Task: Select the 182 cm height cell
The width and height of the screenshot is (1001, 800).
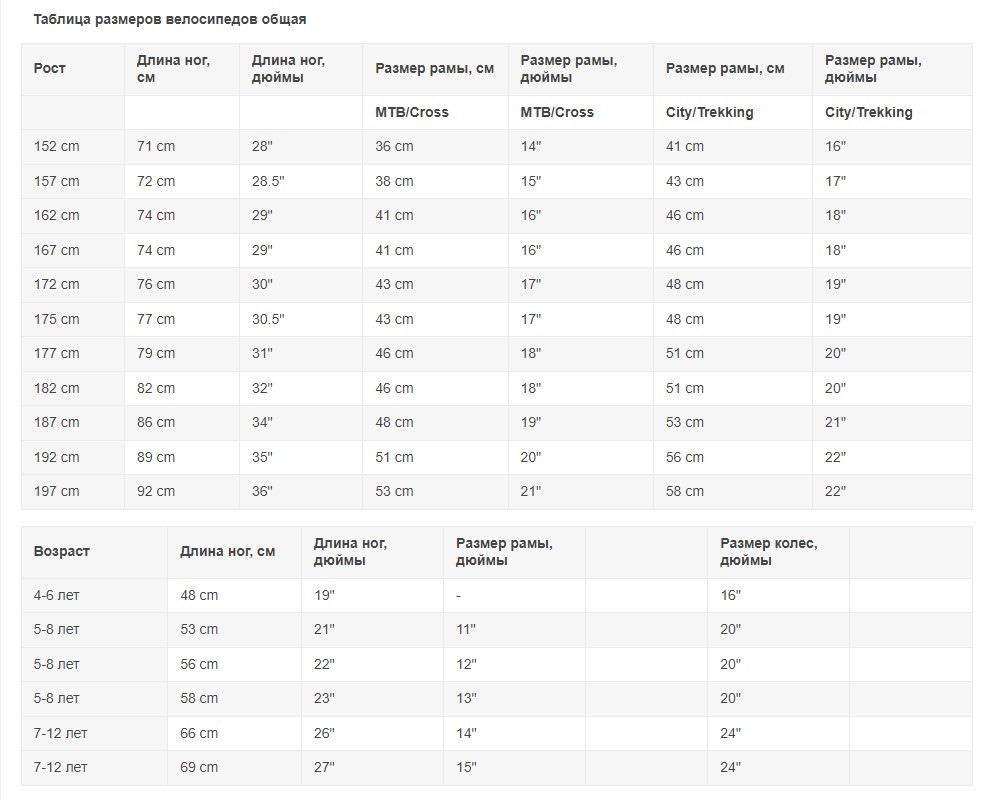Action: coord(57,388)
